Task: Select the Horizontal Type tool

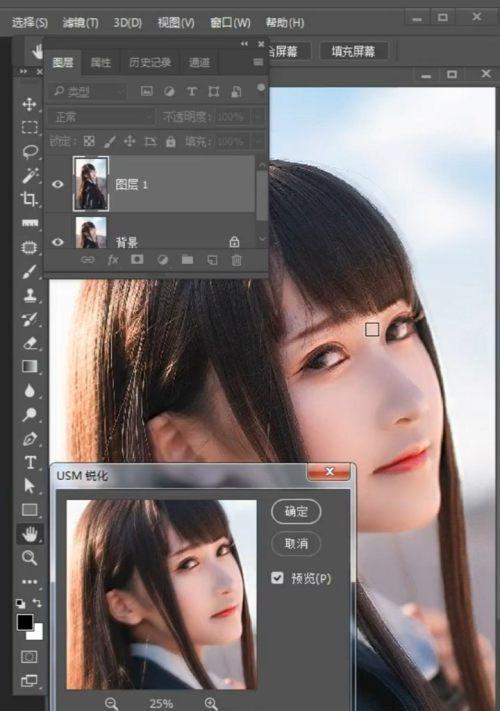Action: [x=30, y=462]
